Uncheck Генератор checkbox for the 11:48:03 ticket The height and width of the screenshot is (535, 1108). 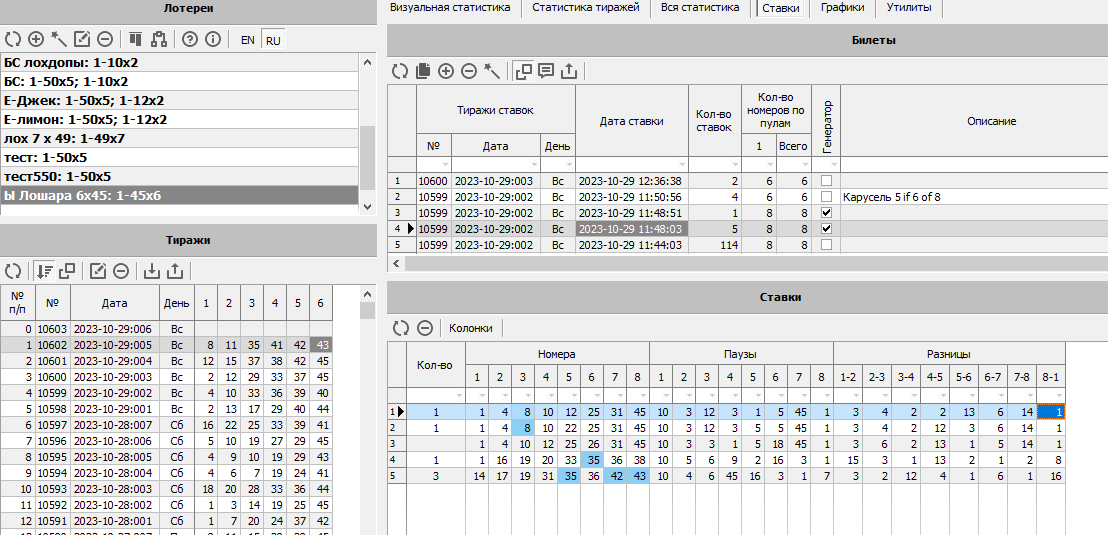(x=825, y=228)
